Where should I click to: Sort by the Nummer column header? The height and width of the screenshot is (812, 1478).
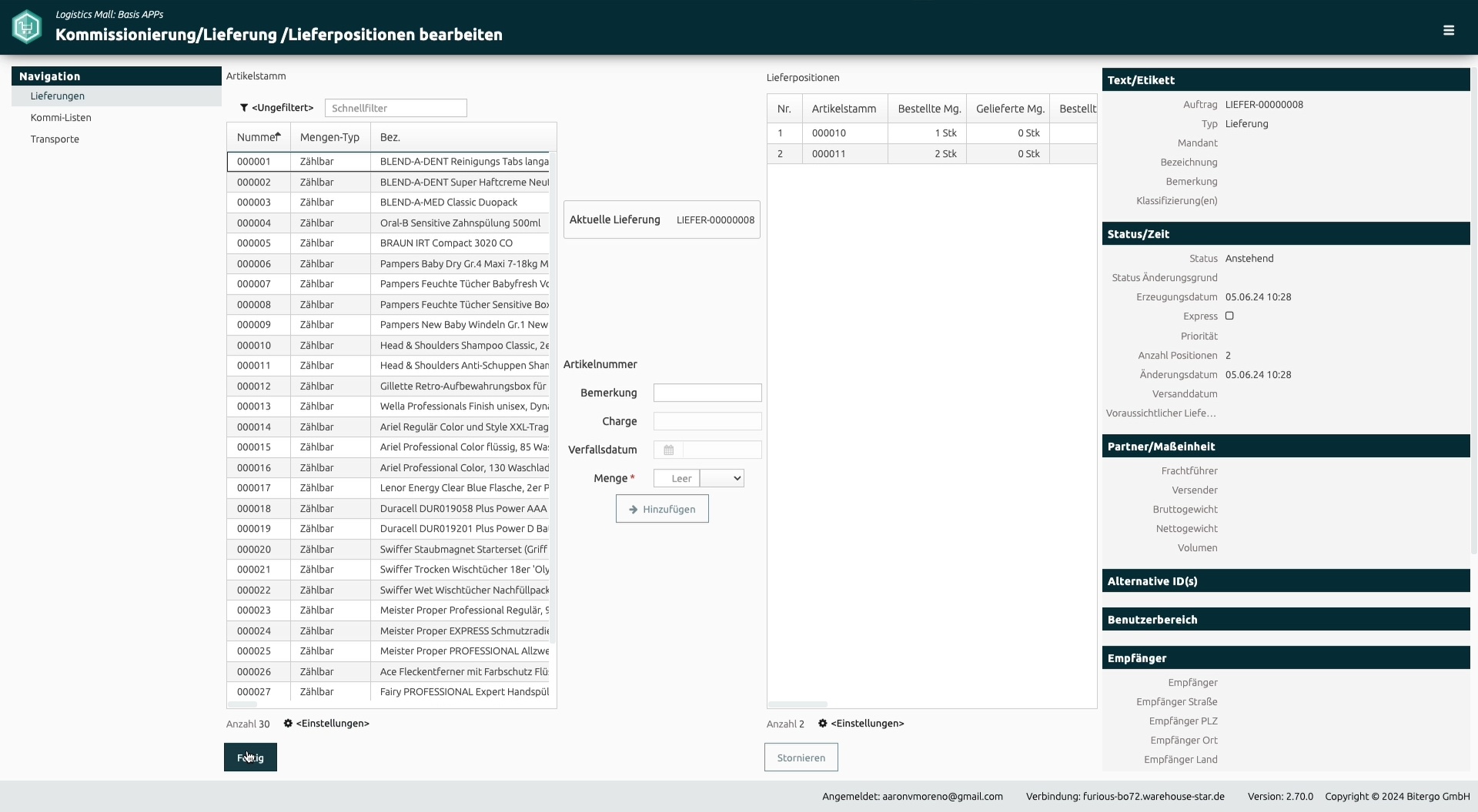tap(258, 137)
